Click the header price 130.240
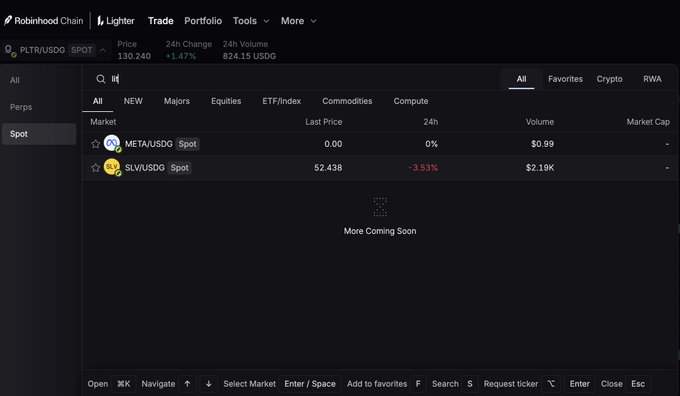 (134, 56)
